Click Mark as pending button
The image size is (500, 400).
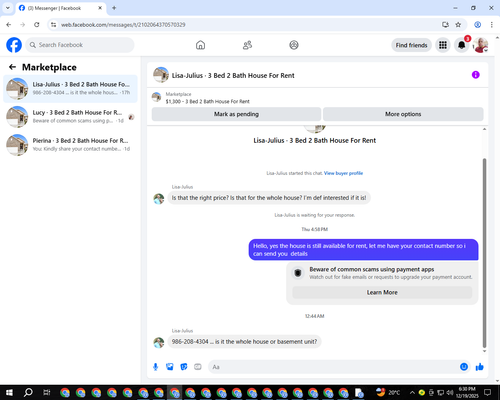236,114
